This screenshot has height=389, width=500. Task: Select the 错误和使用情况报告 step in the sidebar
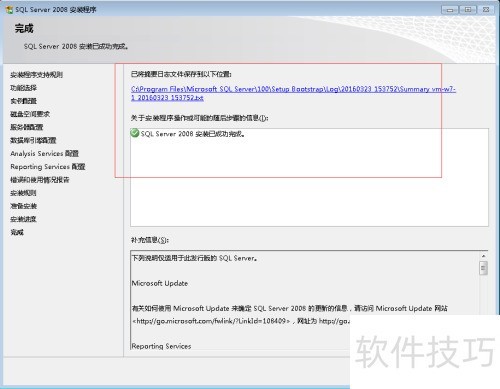(40, 180)
